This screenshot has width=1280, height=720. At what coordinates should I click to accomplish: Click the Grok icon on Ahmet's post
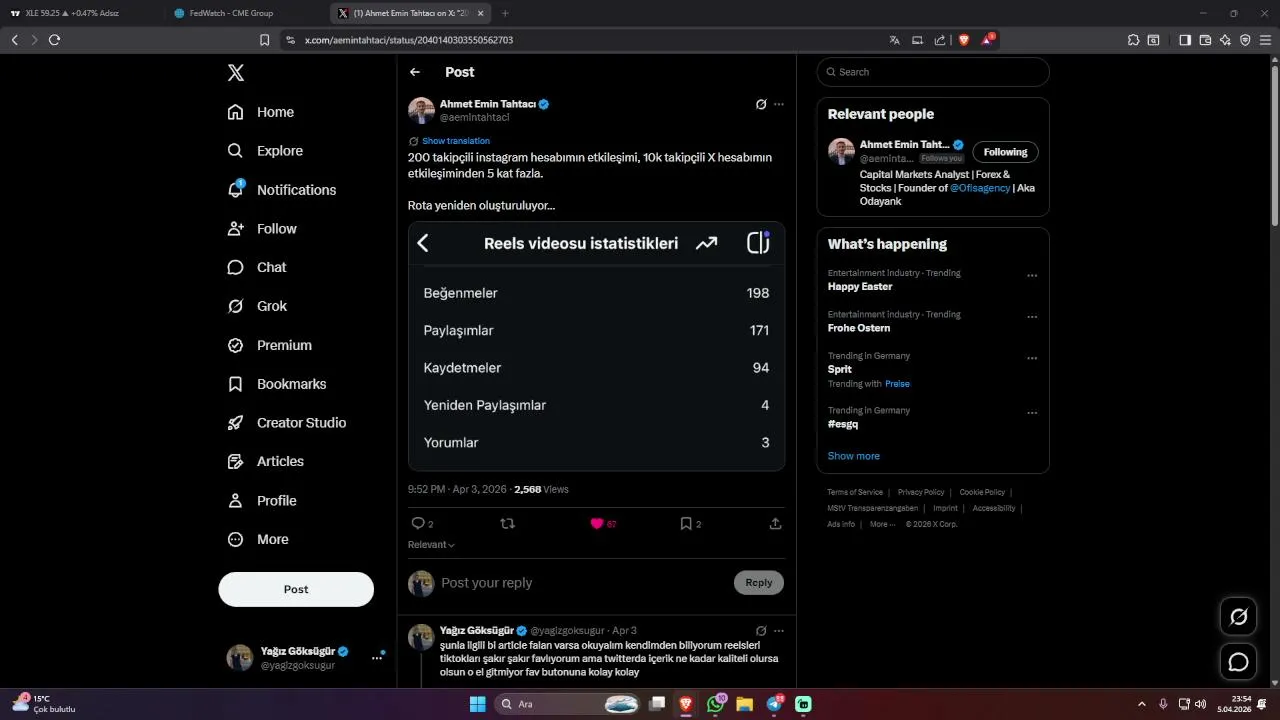pyautogui.click(x=761, y=104)
